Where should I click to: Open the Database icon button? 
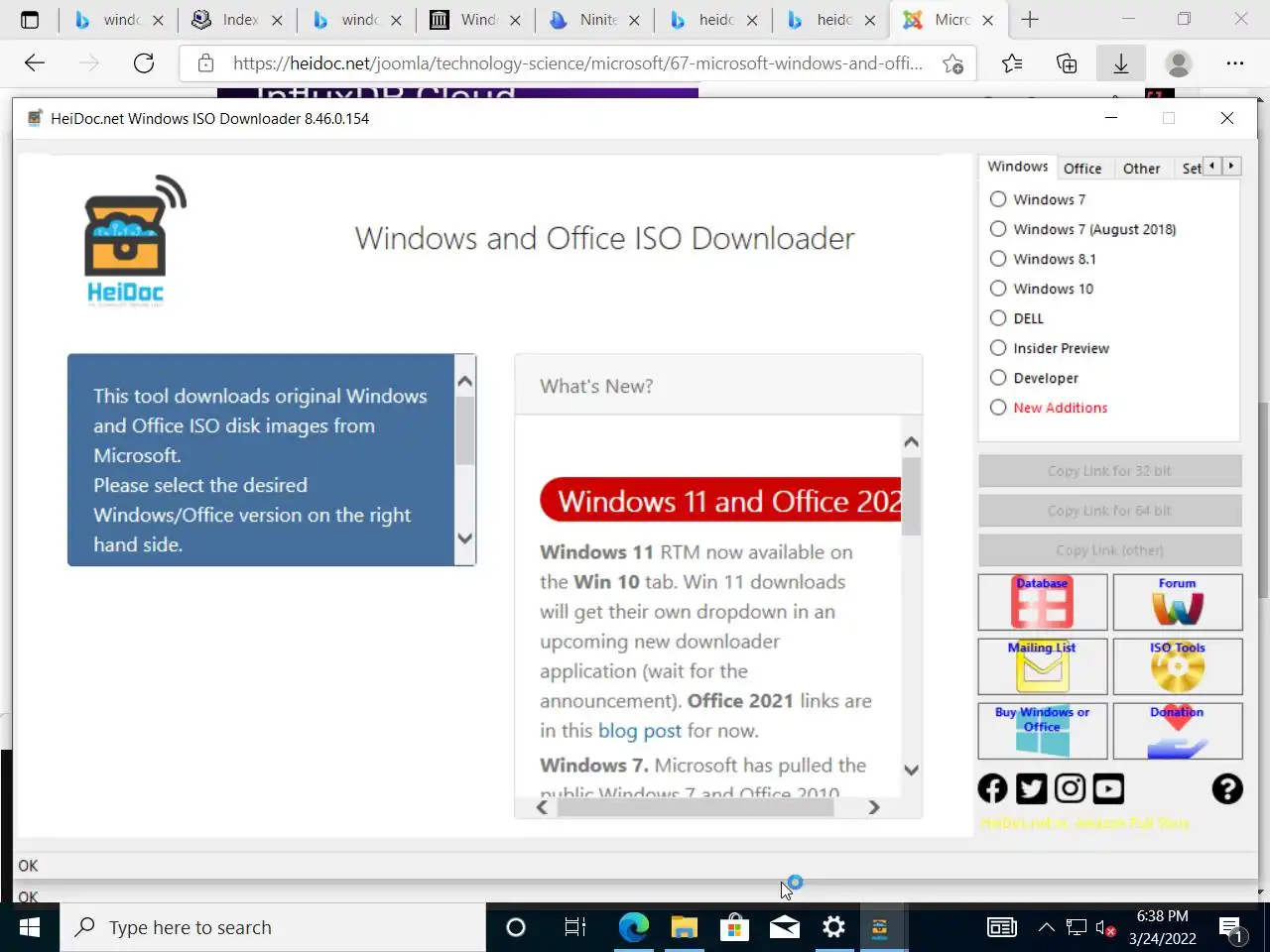coord(1042,602)
